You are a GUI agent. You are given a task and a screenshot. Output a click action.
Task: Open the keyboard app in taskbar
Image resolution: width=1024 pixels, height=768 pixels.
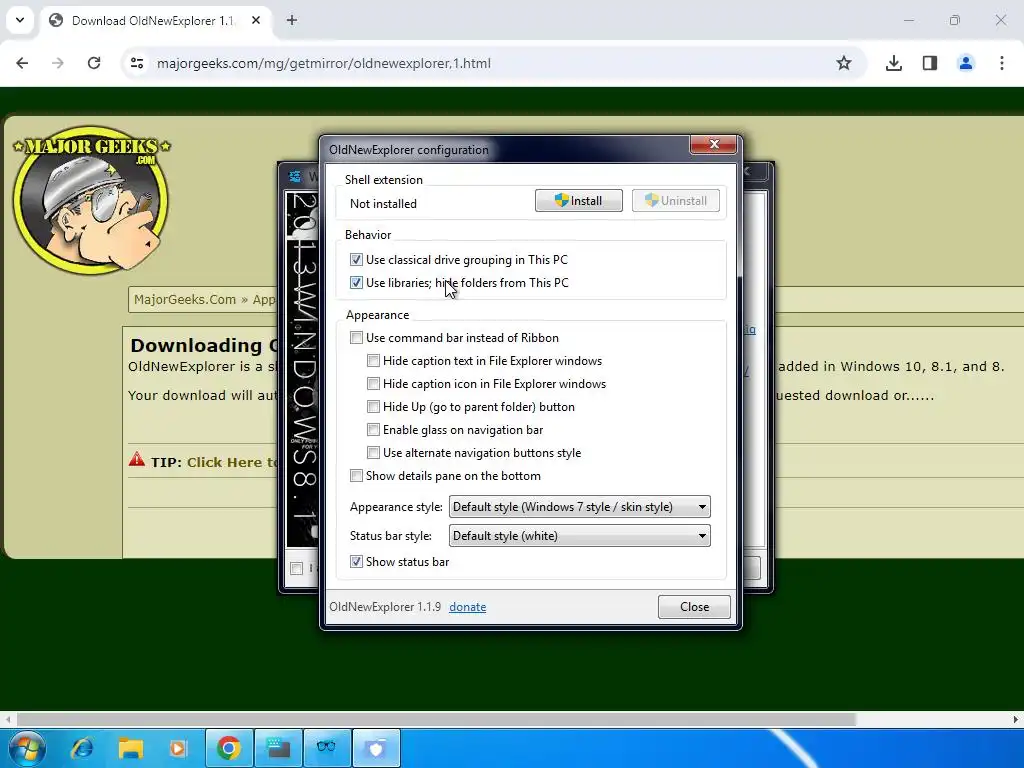278,748
